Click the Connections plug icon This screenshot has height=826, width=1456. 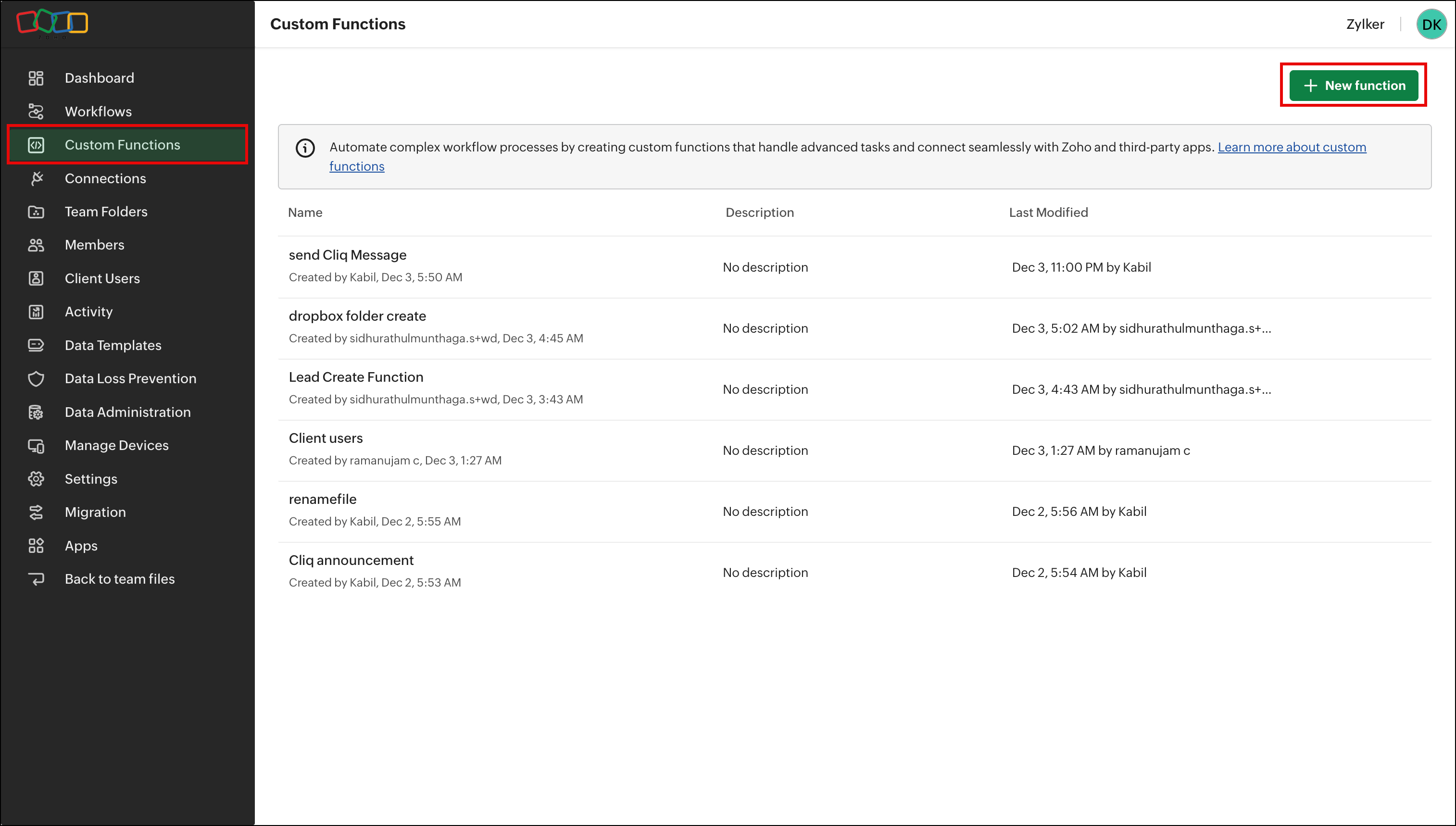click(x=36, y=178)
